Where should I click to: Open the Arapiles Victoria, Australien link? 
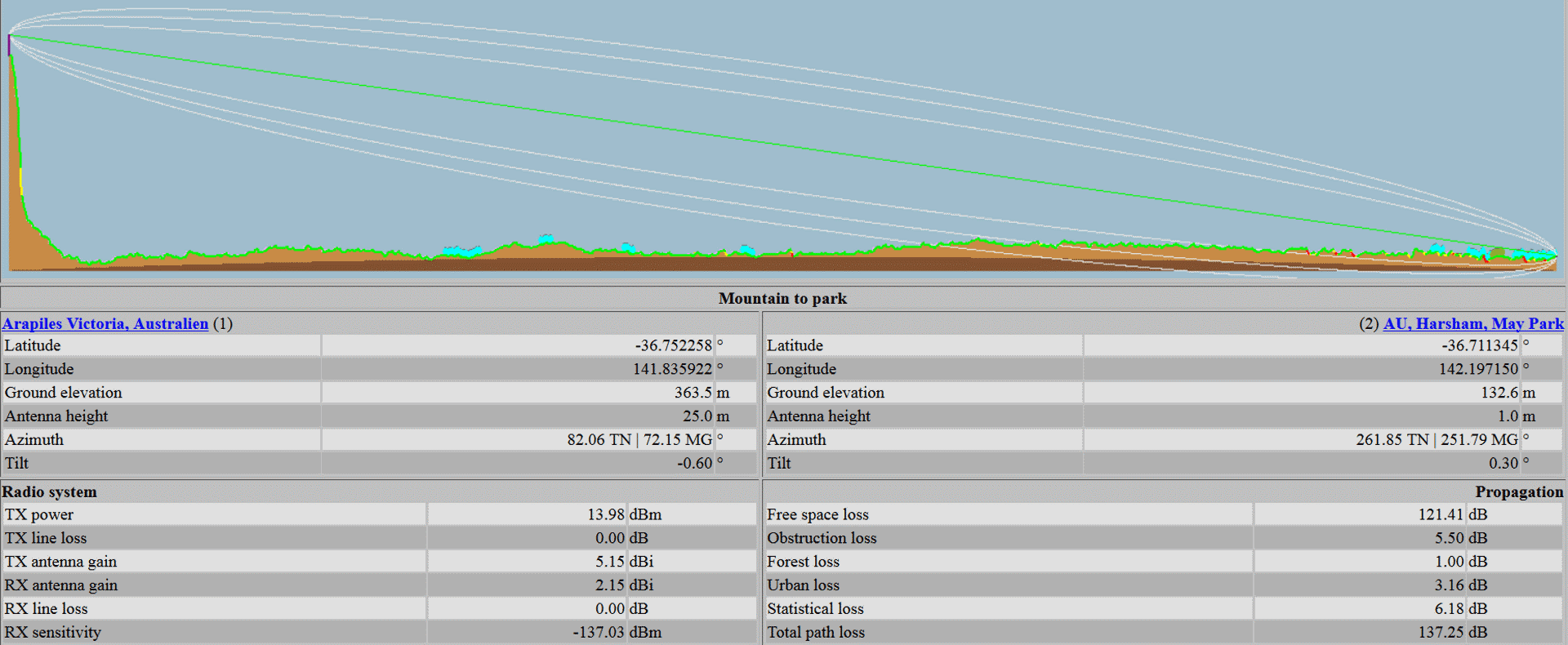pos(105,324)
